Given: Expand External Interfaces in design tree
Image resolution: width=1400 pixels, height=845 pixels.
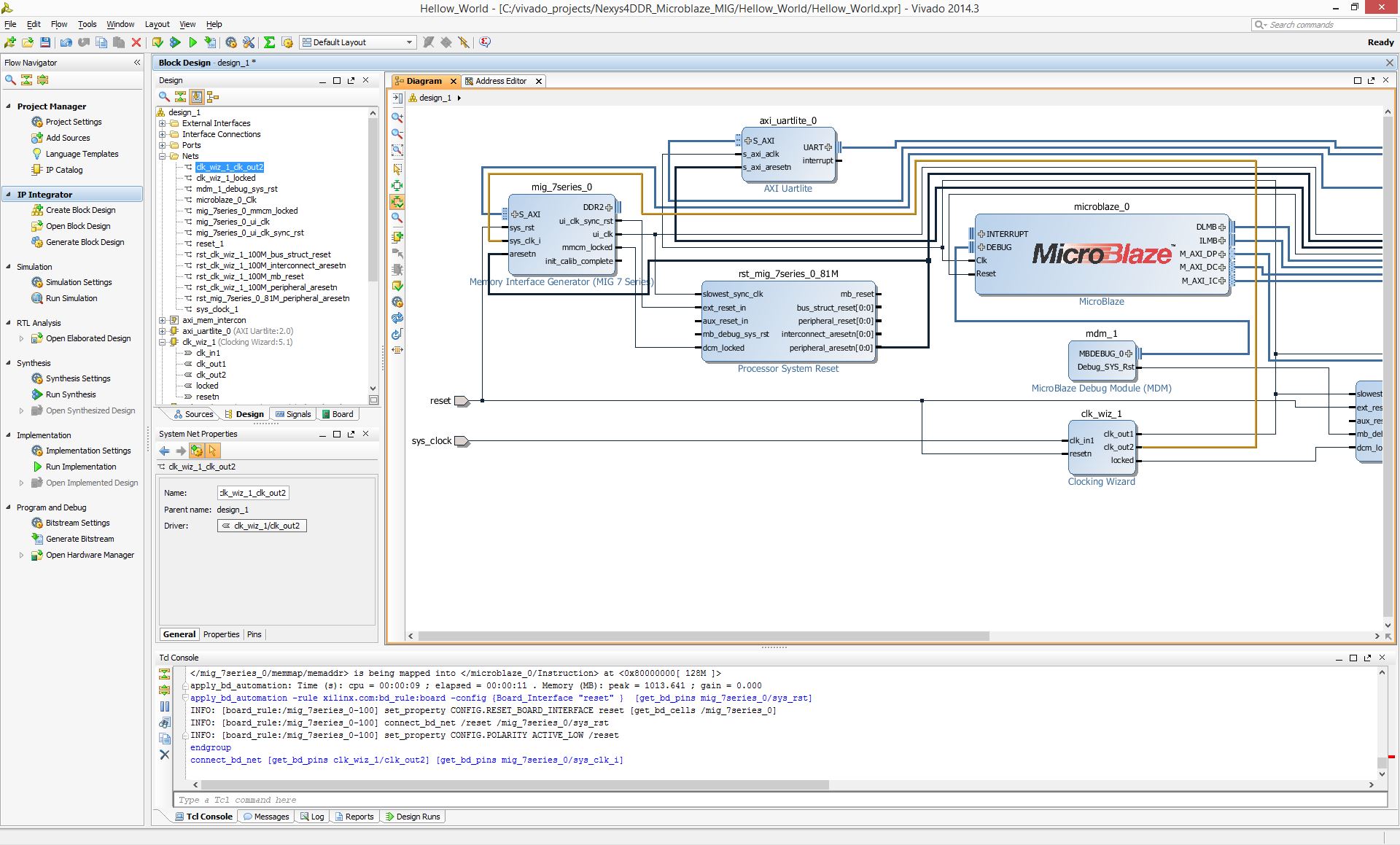Looking at the screenshot, I should click(x=163, y=123).
